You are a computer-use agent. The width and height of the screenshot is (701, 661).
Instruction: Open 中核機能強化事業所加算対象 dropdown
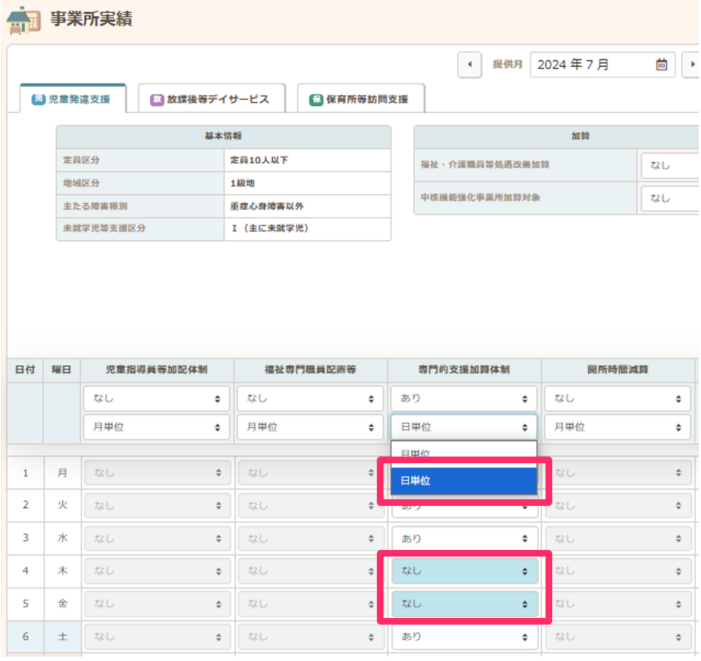click(x=668, y=198)
